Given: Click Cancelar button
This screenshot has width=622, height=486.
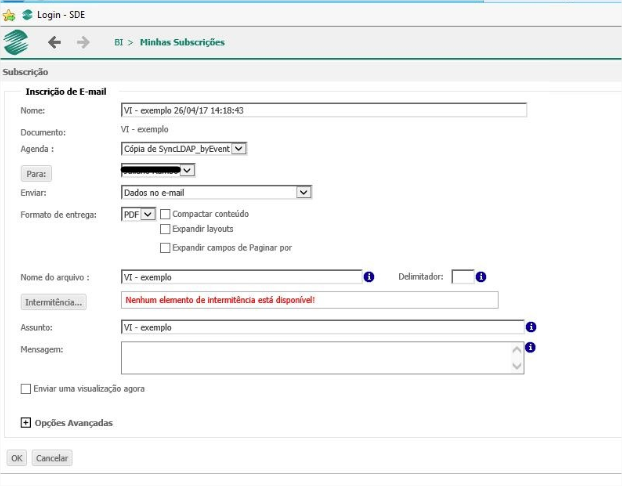Looking at the screenshot, I should pos(52,458).
